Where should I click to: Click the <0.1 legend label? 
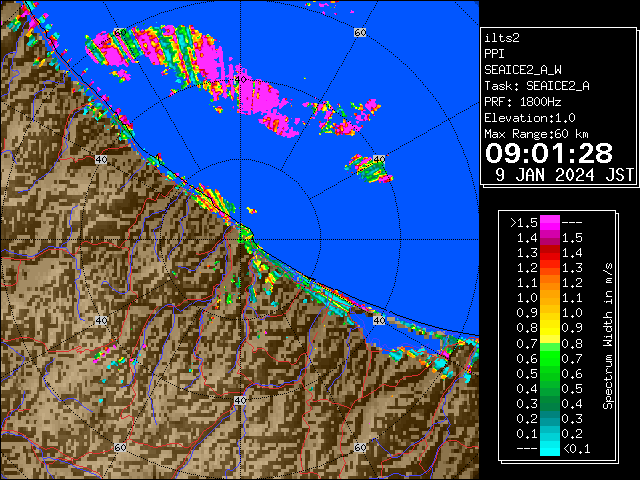coord(576,449)
